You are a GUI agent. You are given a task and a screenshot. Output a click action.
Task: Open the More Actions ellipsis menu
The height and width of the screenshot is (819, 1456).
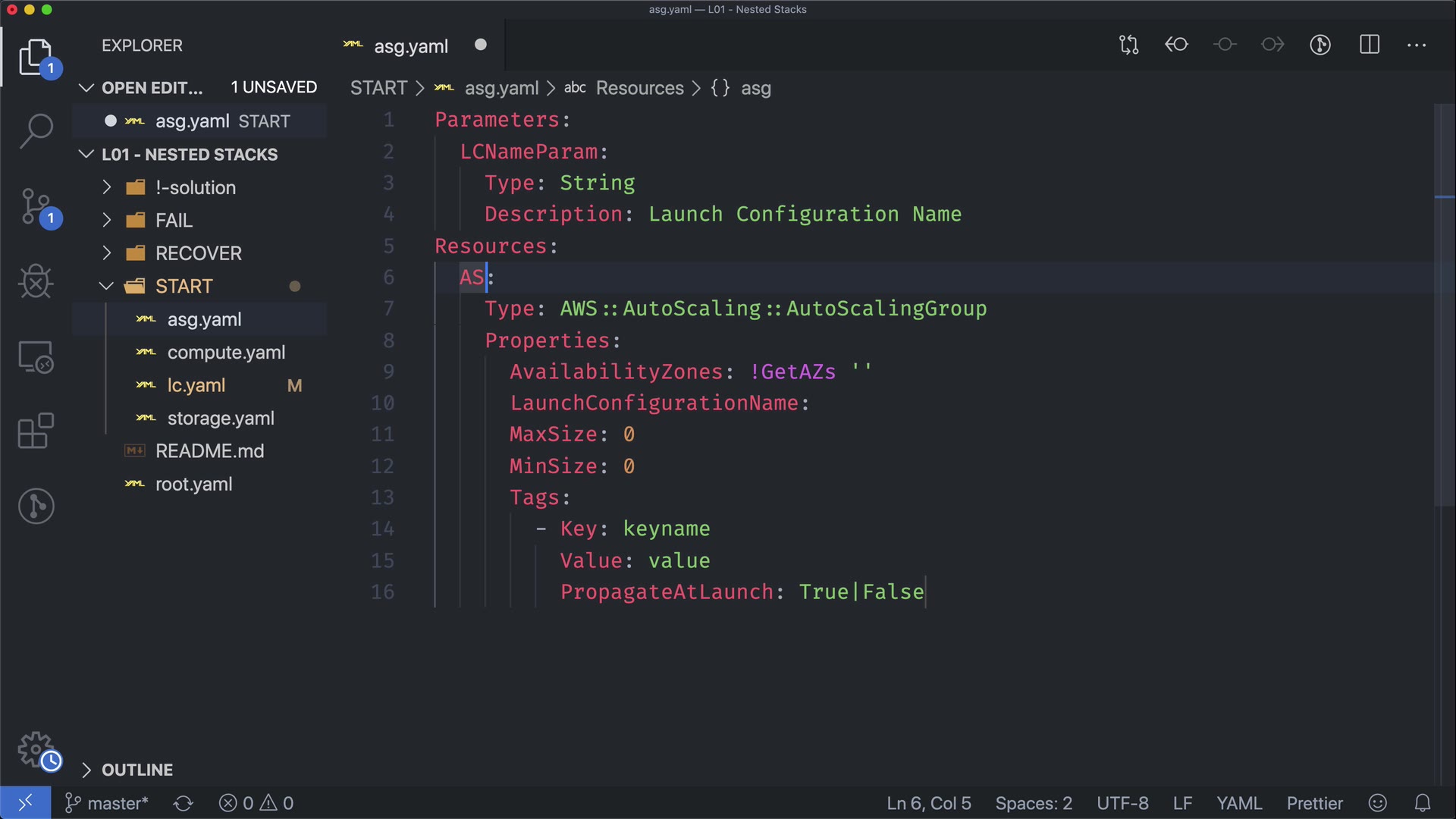click(1417, 45)
